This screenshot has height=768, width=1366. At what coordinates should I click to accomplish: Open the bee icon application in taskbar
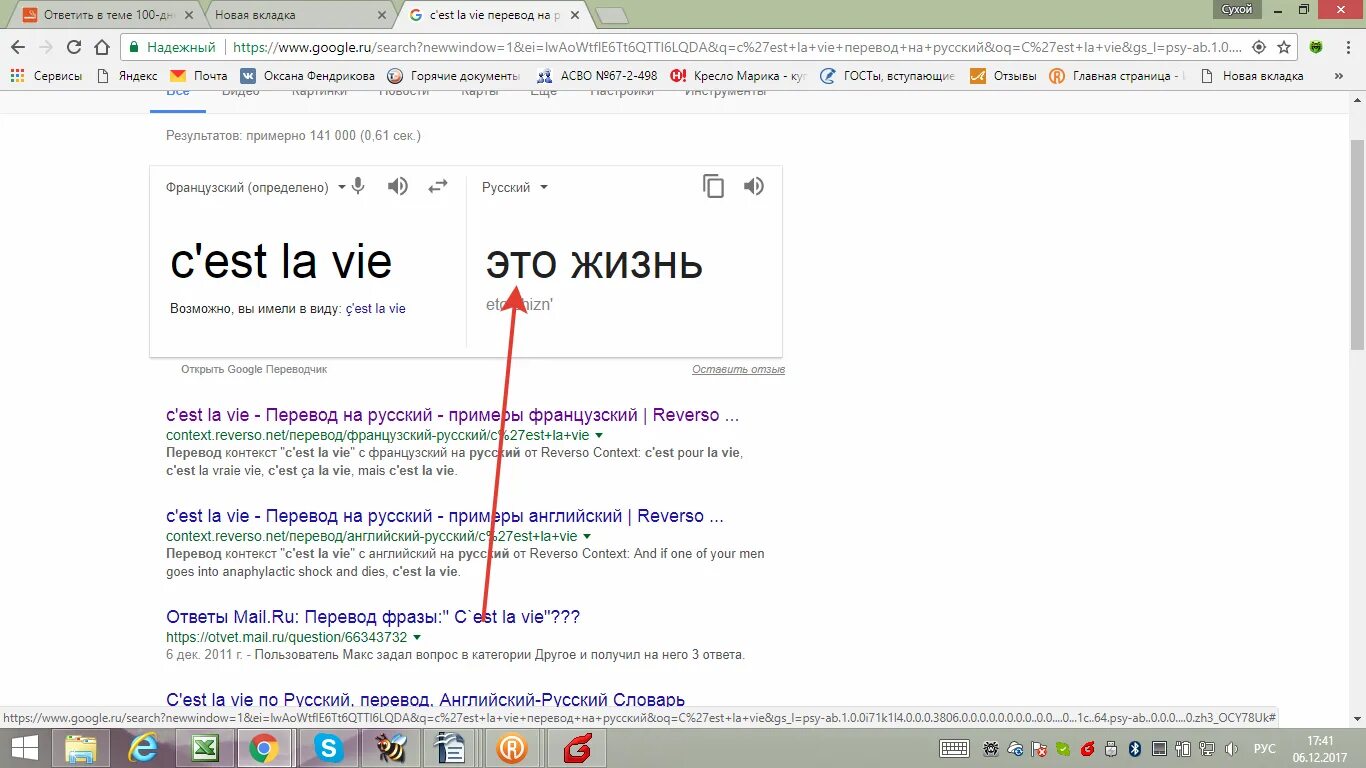(390, 748)
